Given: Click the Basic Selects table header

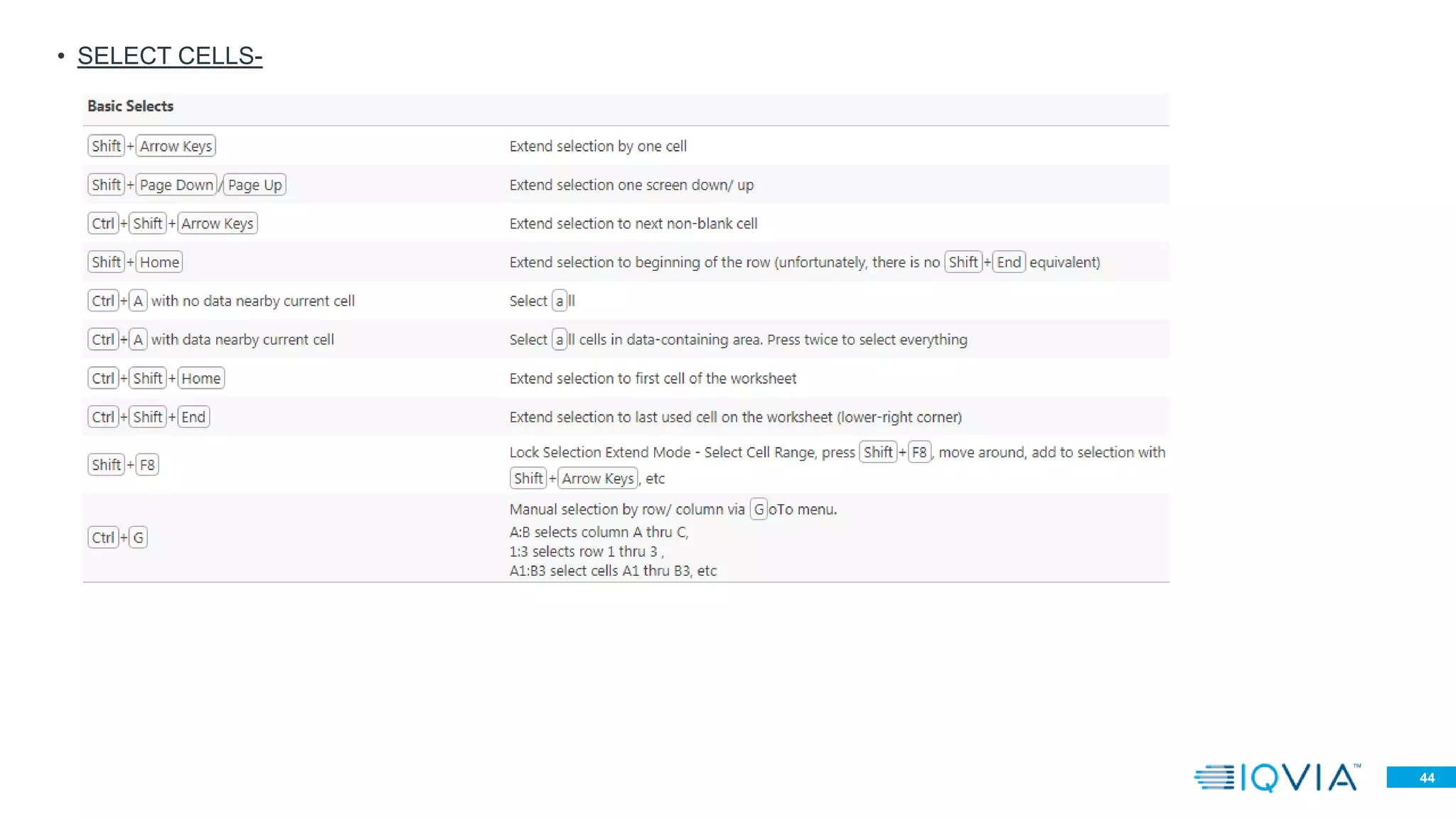Looking at the screenshot, I should [x=130, y=106].
